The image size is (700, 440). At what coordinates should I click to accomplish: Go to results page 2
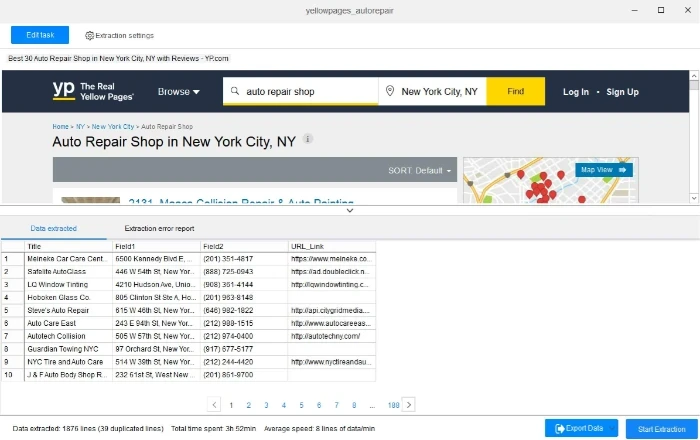[x=249, y=405]
